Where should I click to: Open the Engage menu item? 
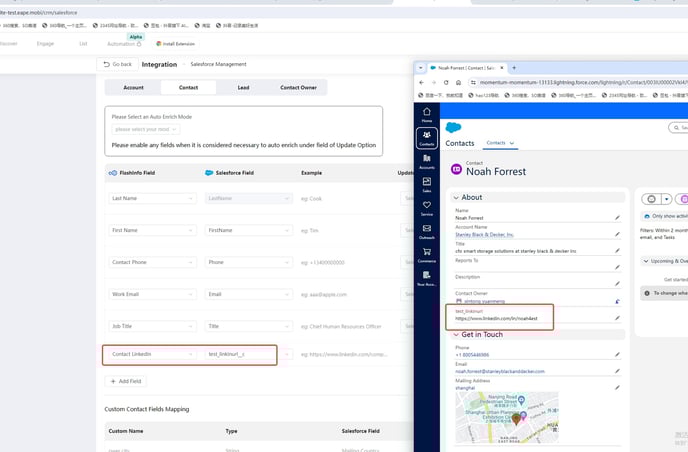(45, 44)
